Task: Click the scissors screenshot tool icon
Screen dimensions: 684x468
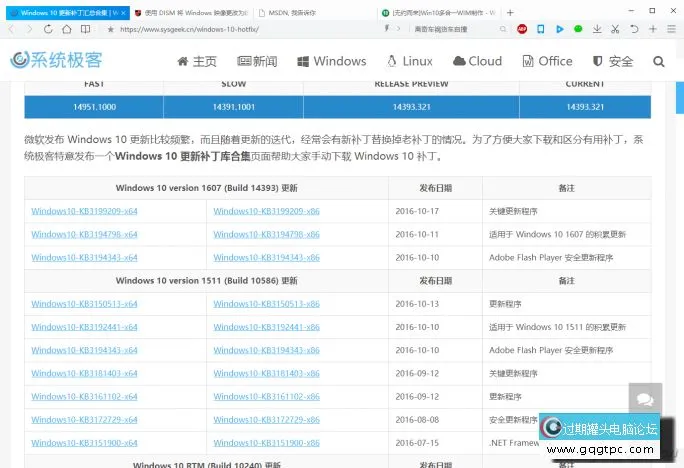Action: (615, 29)
